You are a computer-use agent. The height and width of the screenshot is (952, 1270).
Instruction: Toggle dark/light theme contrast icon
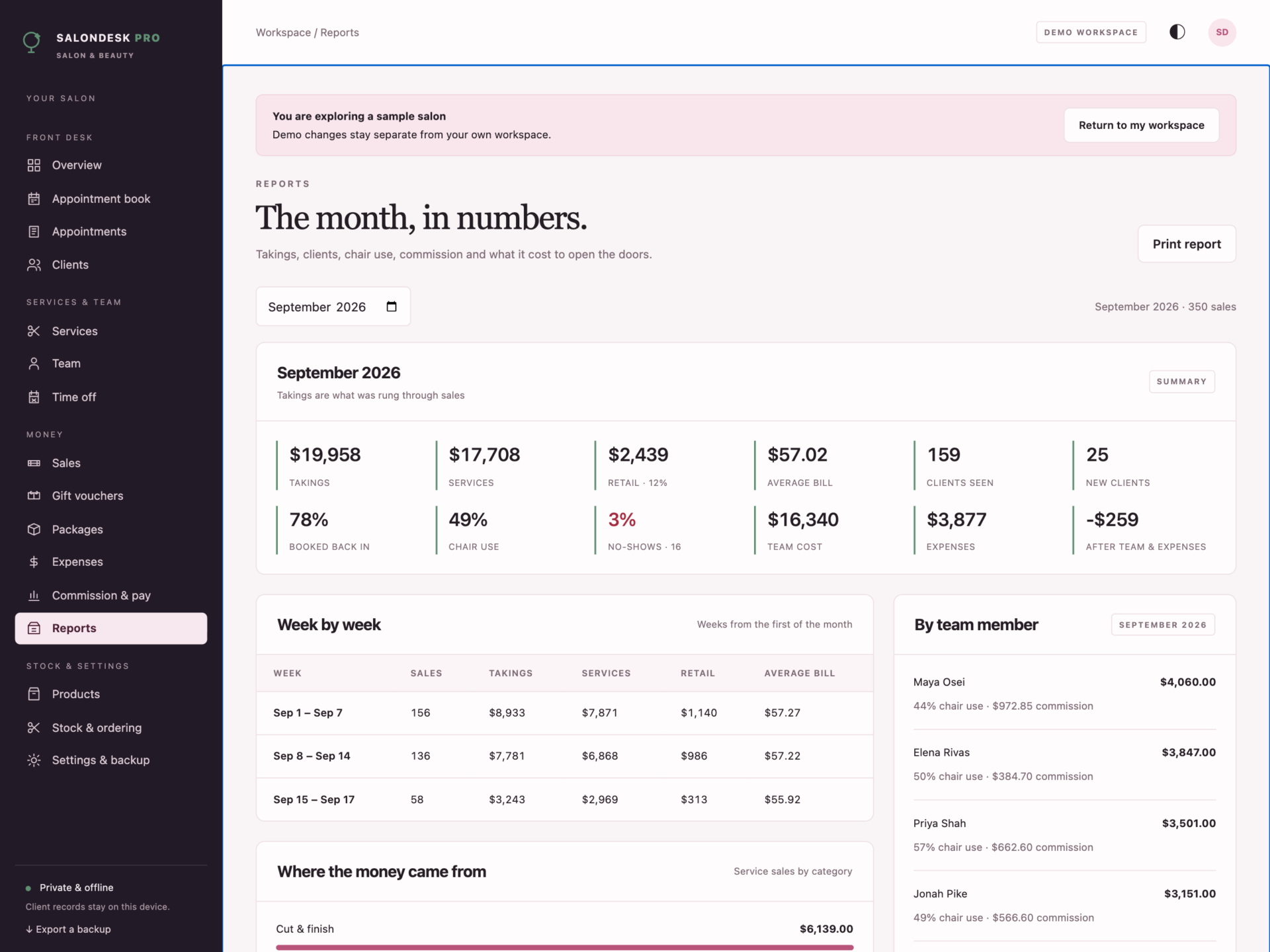tap(1177, 32)
